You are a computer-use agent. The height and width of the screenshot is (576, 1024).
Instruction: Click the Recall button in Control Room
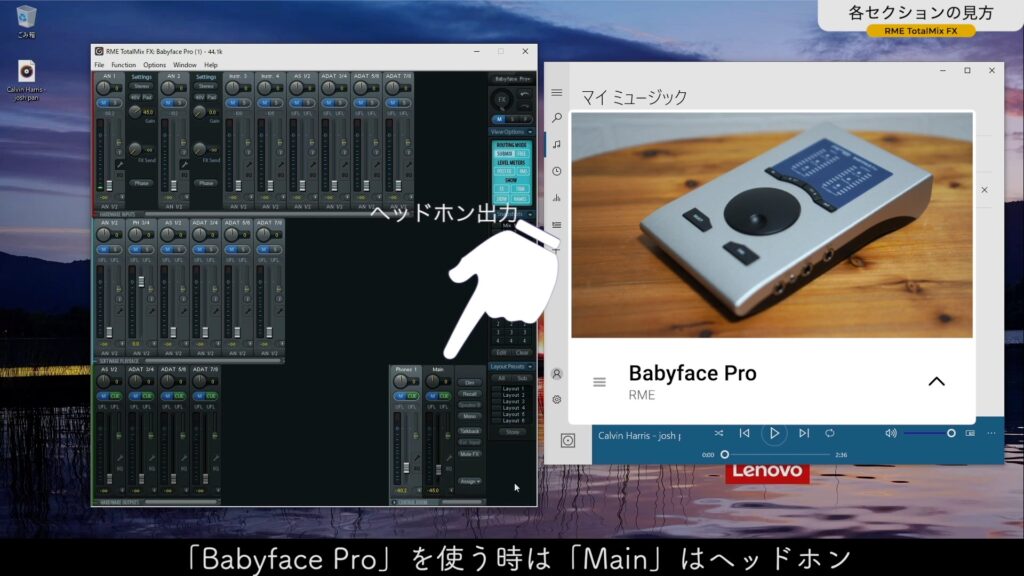[x=470, y=394]
